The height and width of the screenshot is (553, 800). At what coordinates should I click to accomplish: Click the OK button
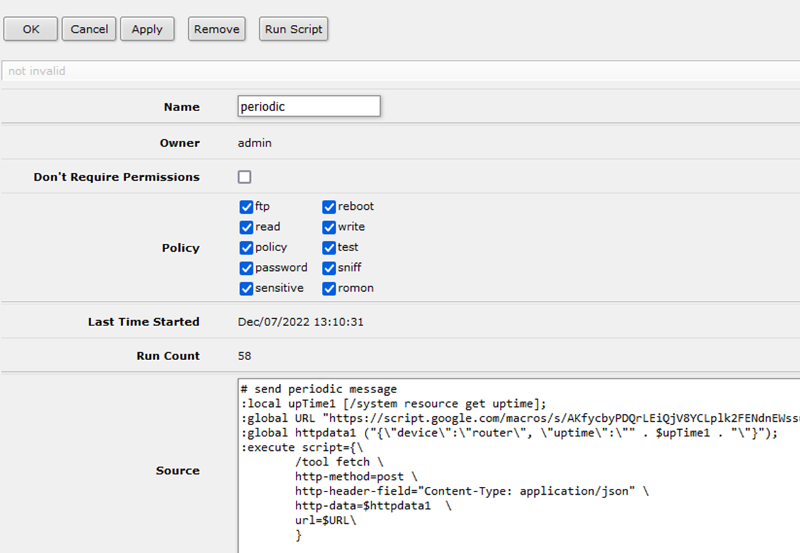[31, 29]
